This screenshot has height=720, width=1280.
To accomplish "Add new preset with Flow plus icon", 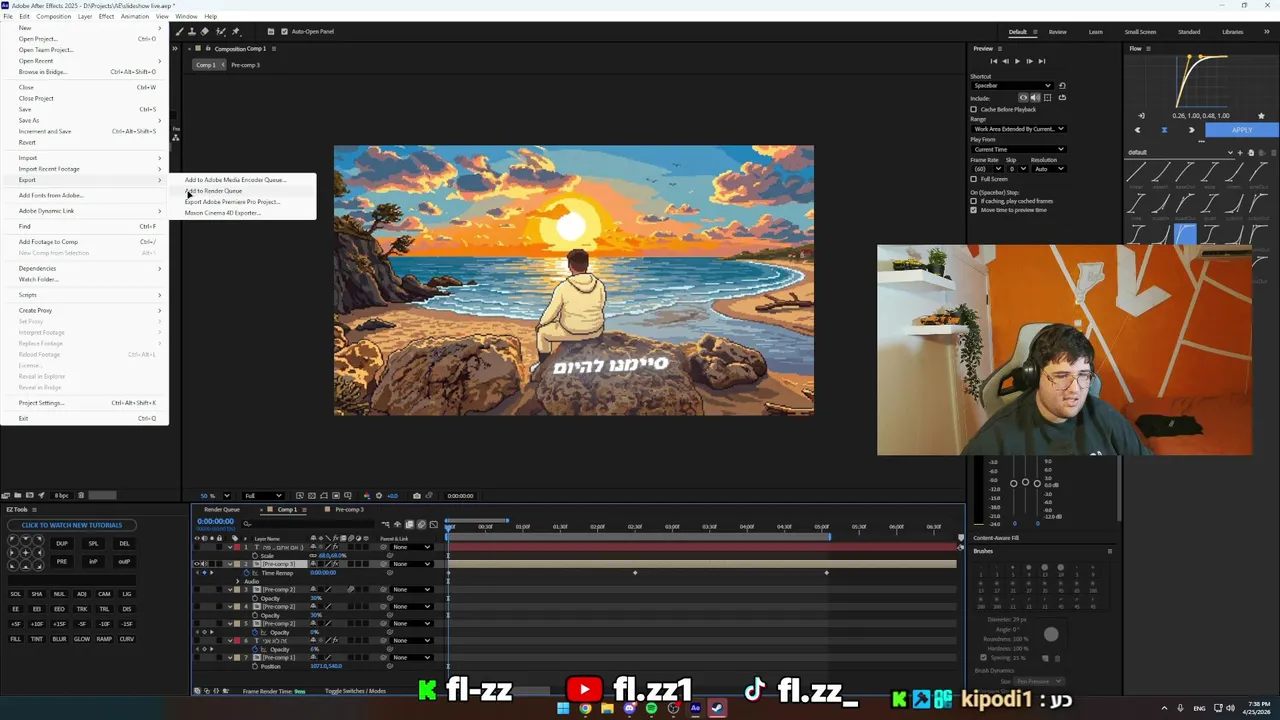I will pyautogui.click(x=1240, y=152).
